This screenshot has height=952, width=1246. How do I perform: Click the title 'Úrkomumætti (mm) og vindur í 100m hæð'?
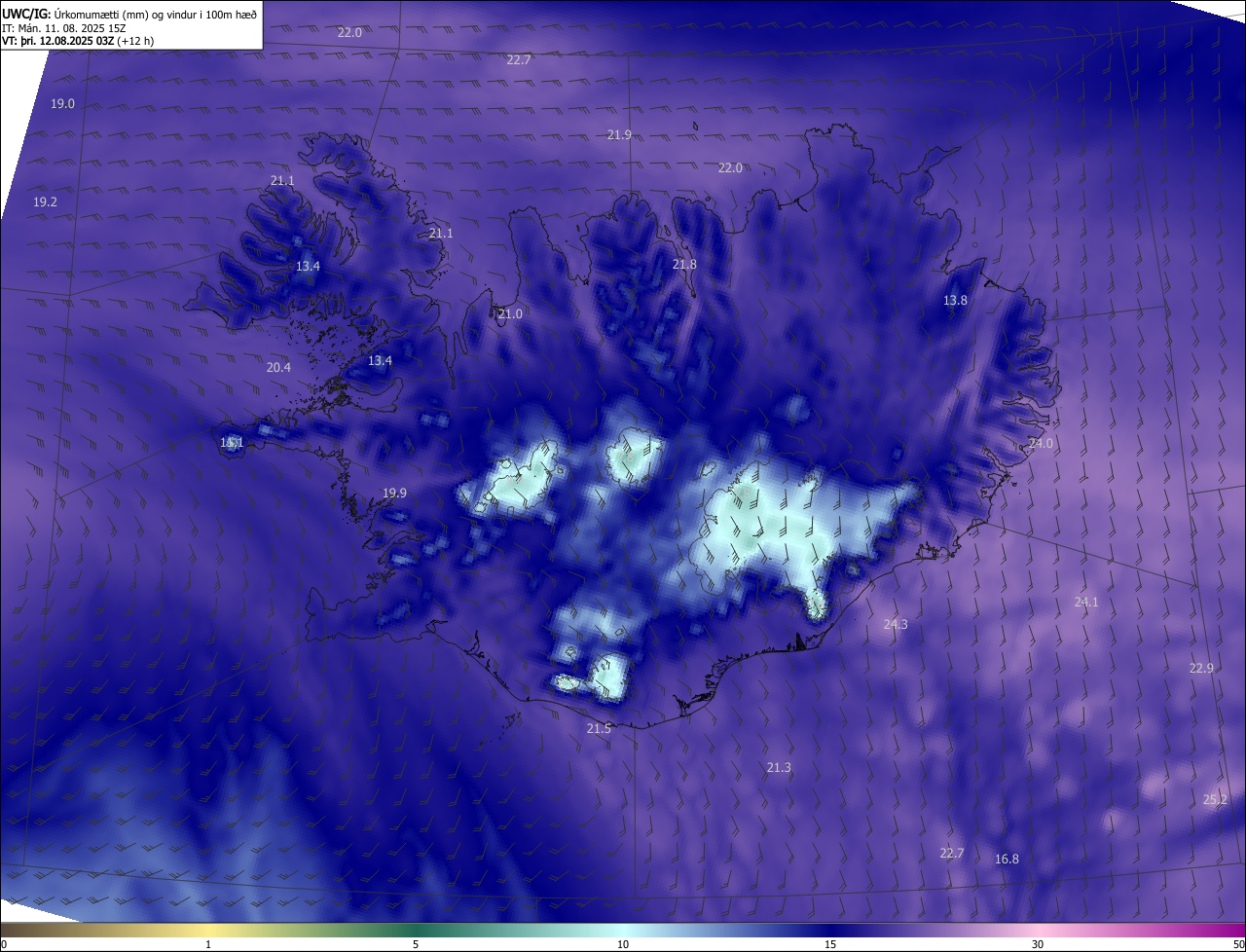tap(156, 14)
